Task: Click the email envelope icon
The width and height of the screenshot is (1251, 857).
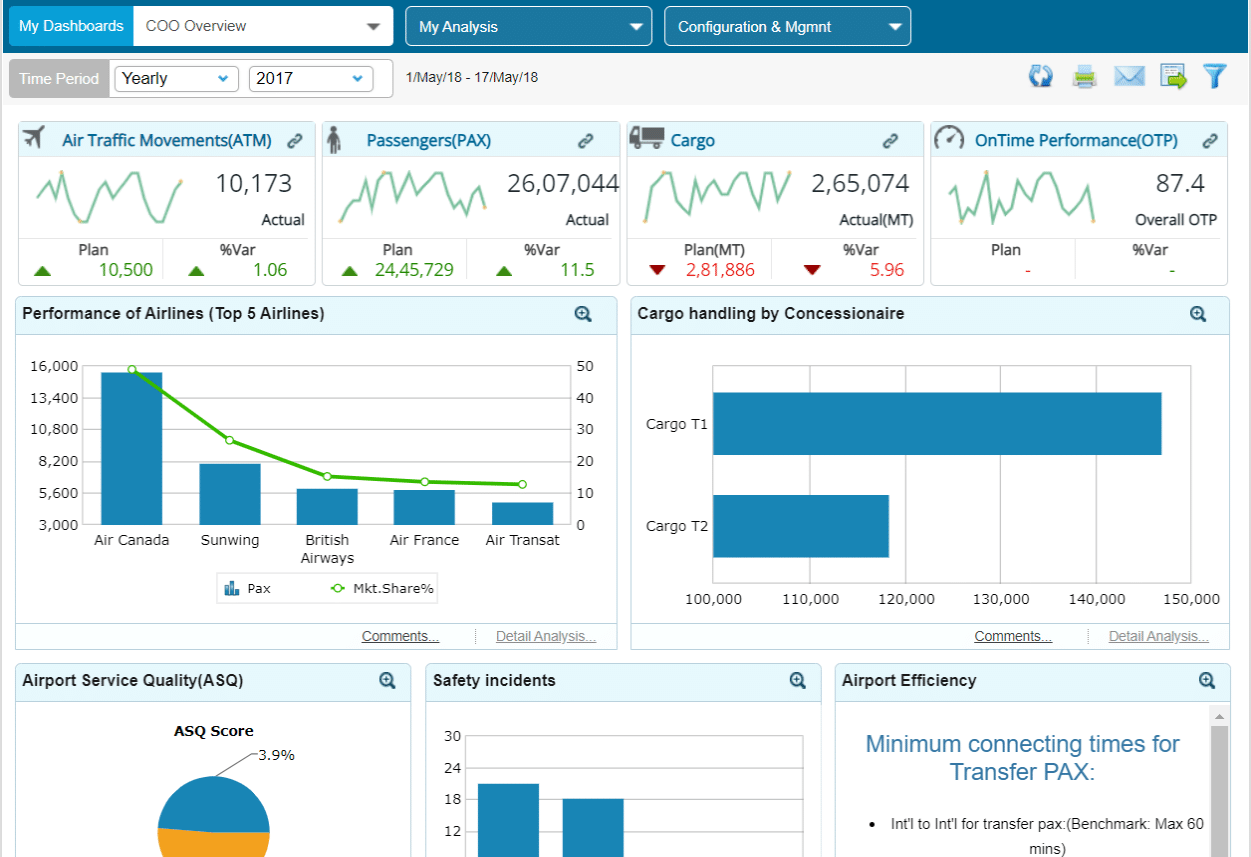Action: [x=1129, y=77]
